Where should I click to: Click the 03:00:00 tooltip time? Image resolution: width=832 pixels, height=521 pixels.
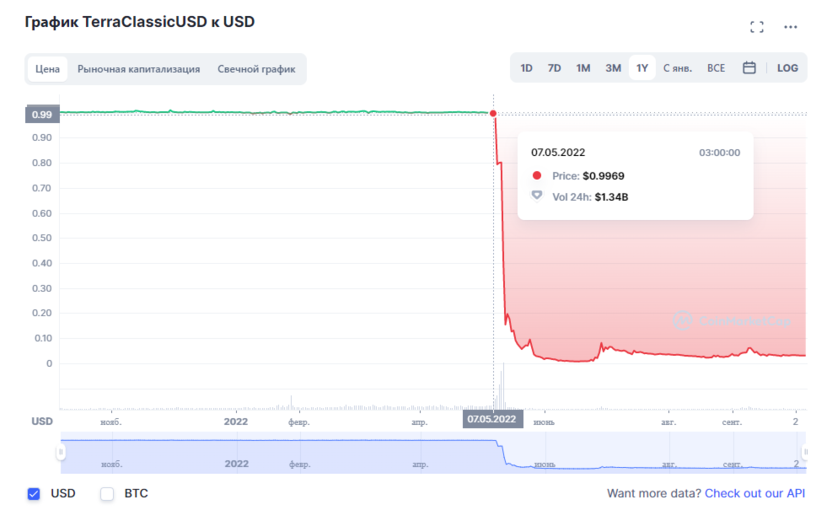pos(719,153)
